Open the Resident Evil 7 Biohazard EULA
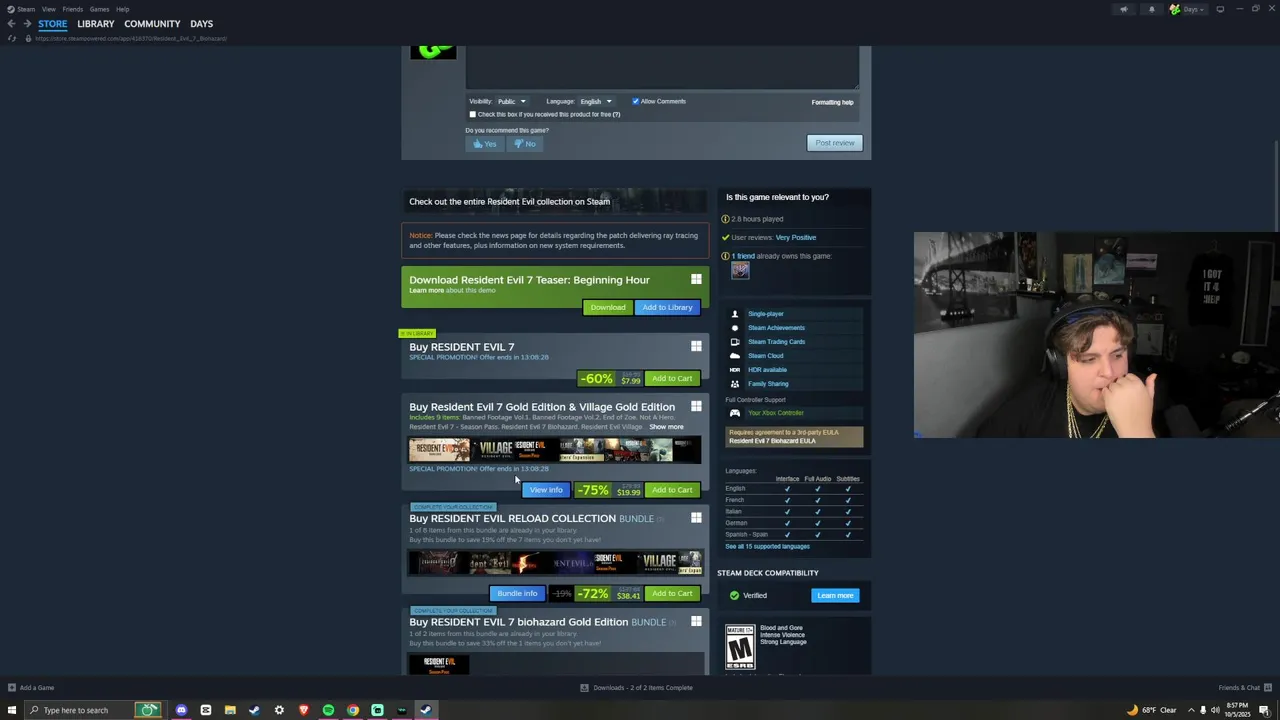The width and height of the screenshot is (1280, 720). tap(772, 441)
